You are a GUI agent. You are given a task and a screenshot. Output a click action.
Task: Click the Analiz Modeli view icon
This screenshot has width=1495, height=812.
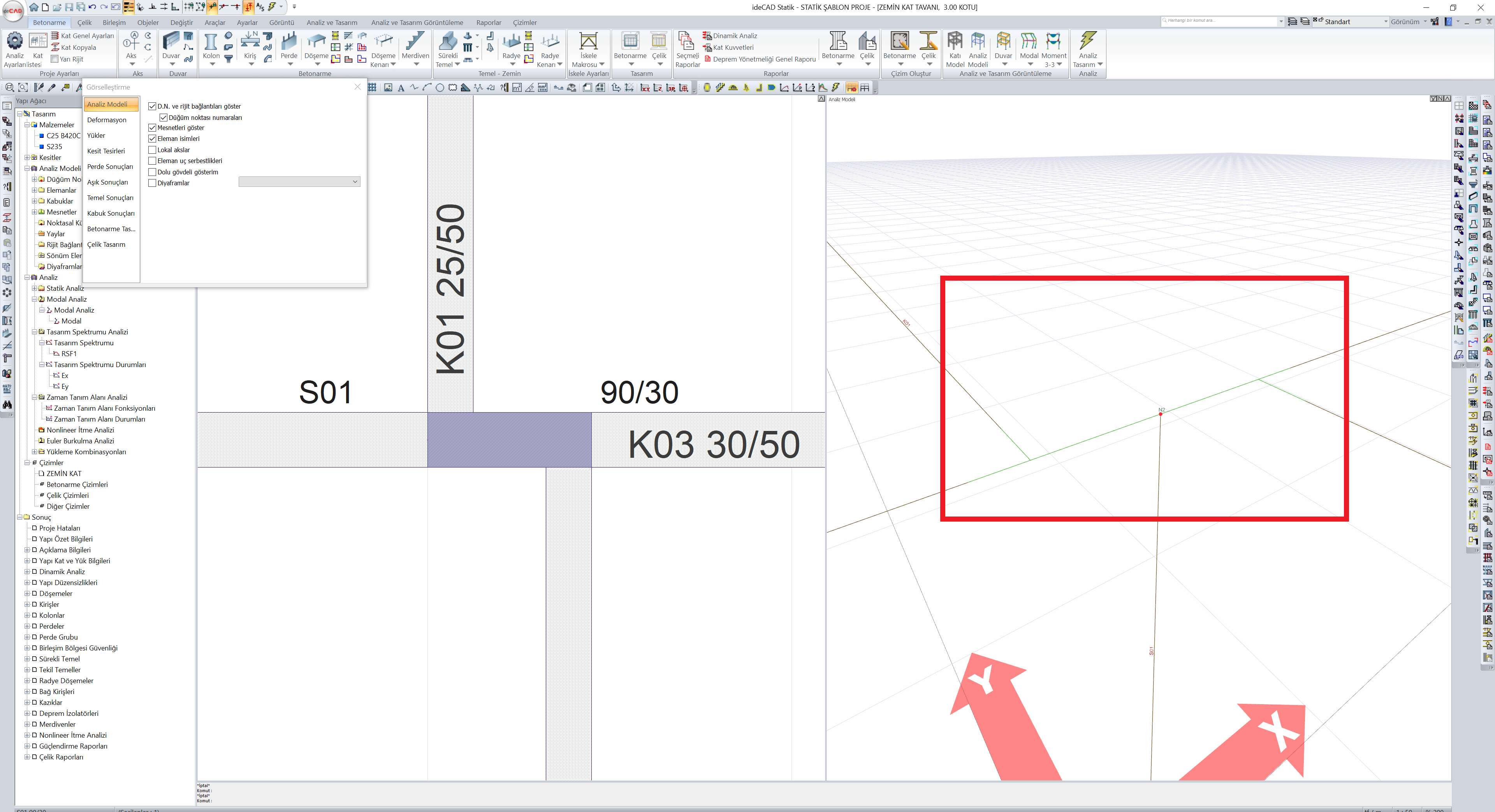(978, 49)
